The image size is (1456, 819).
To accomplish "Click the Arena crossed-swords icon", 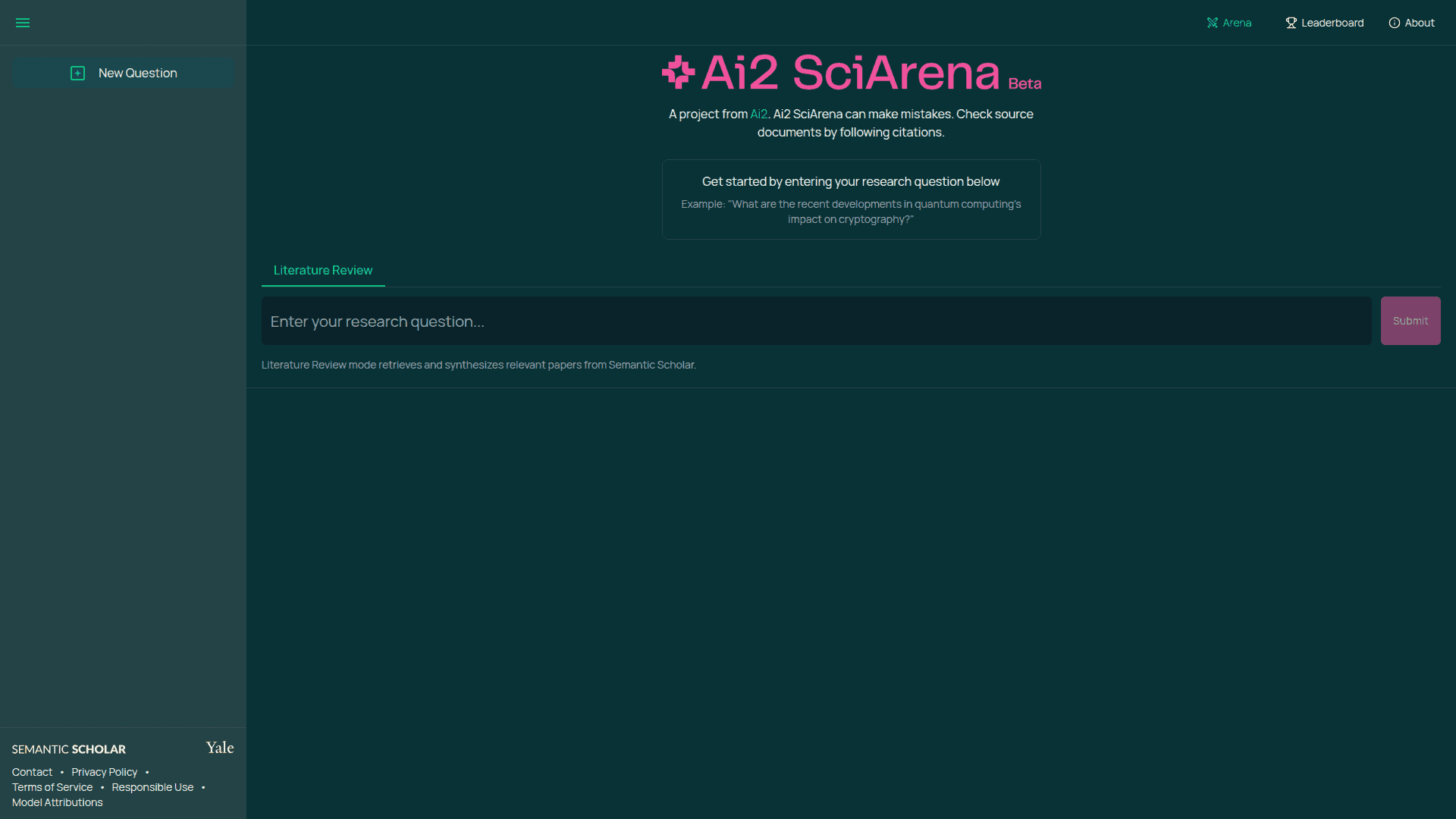I will click(x=1212, y=23).
